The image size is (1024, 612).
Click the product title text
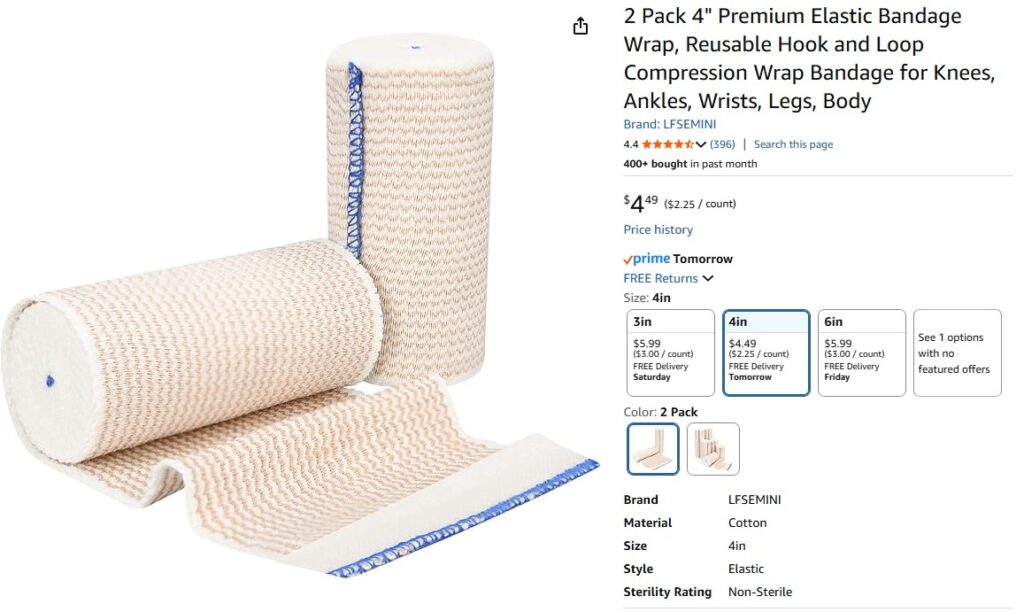[808, 58]
